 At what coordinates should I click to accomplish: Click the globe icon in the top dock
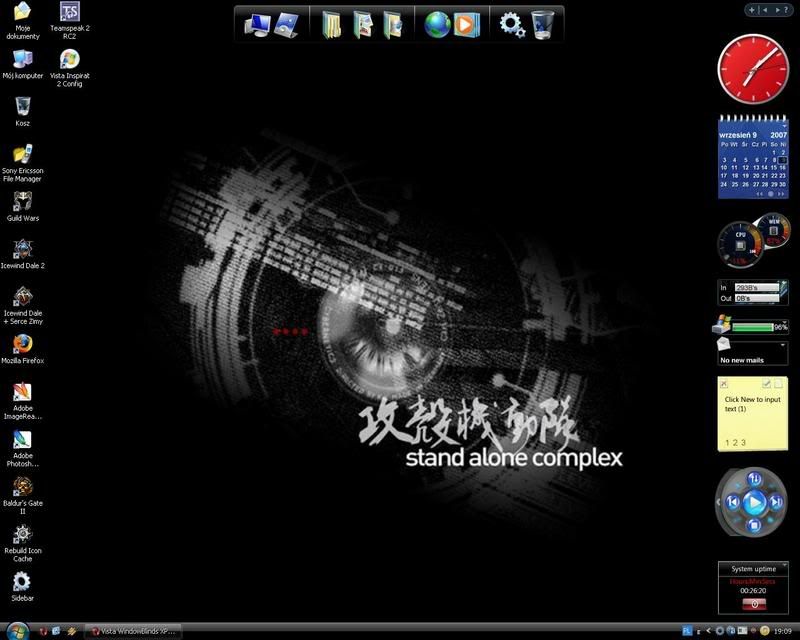tap(437, 24)
